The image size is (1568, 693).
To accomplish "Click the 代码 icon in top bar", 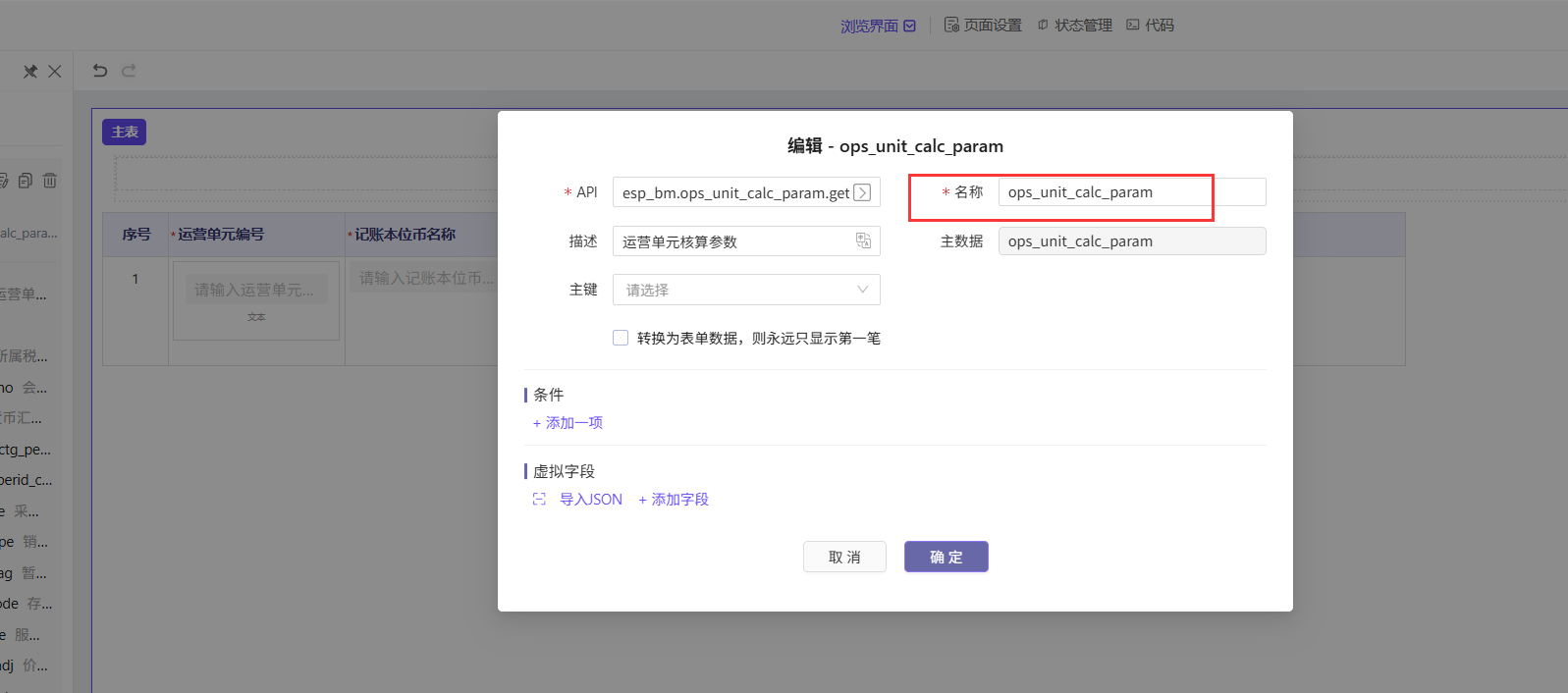I will [x=1133, y=25].
